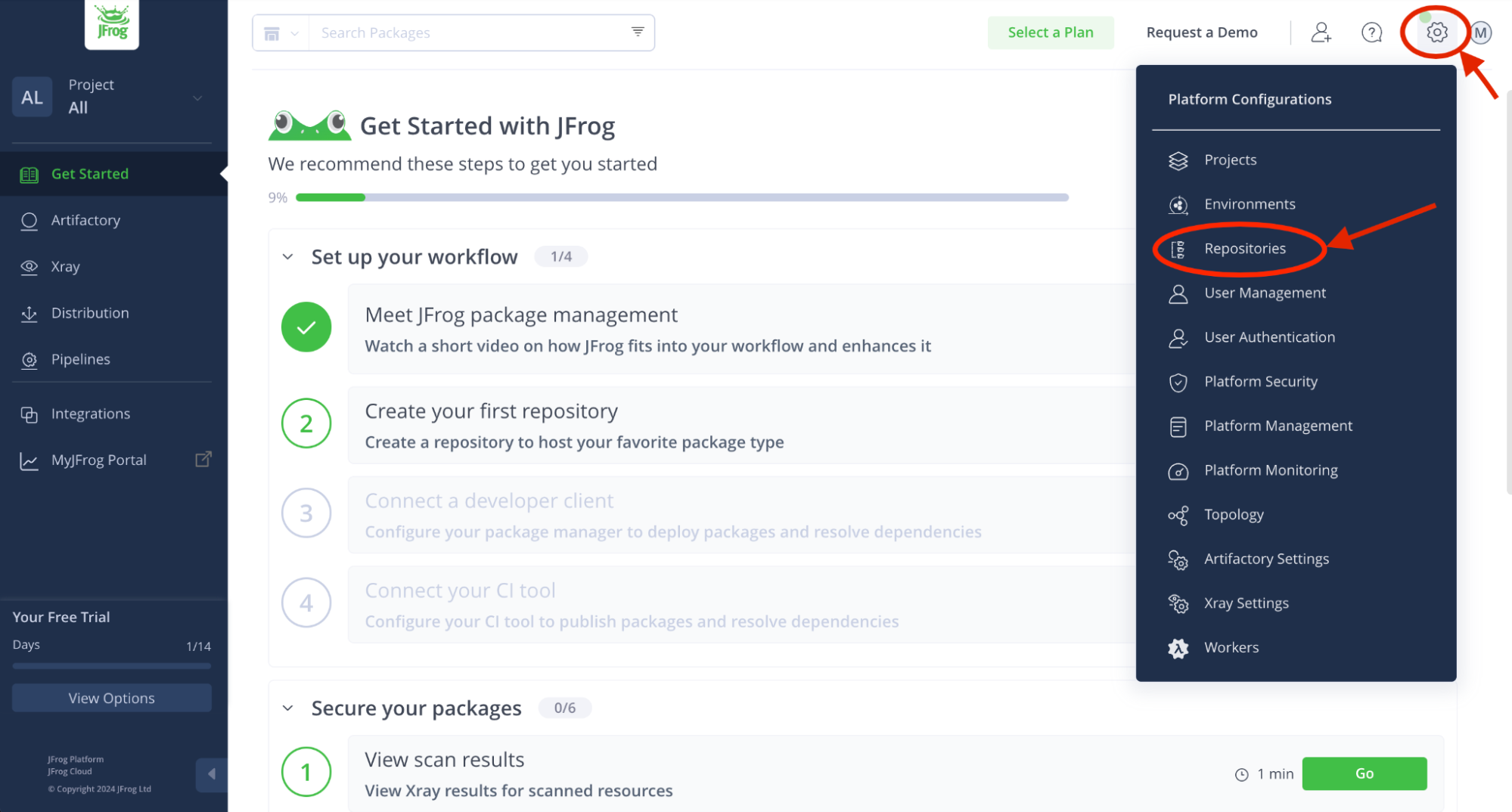
Task: Open the search filter options
Action: tap(636, 33)
